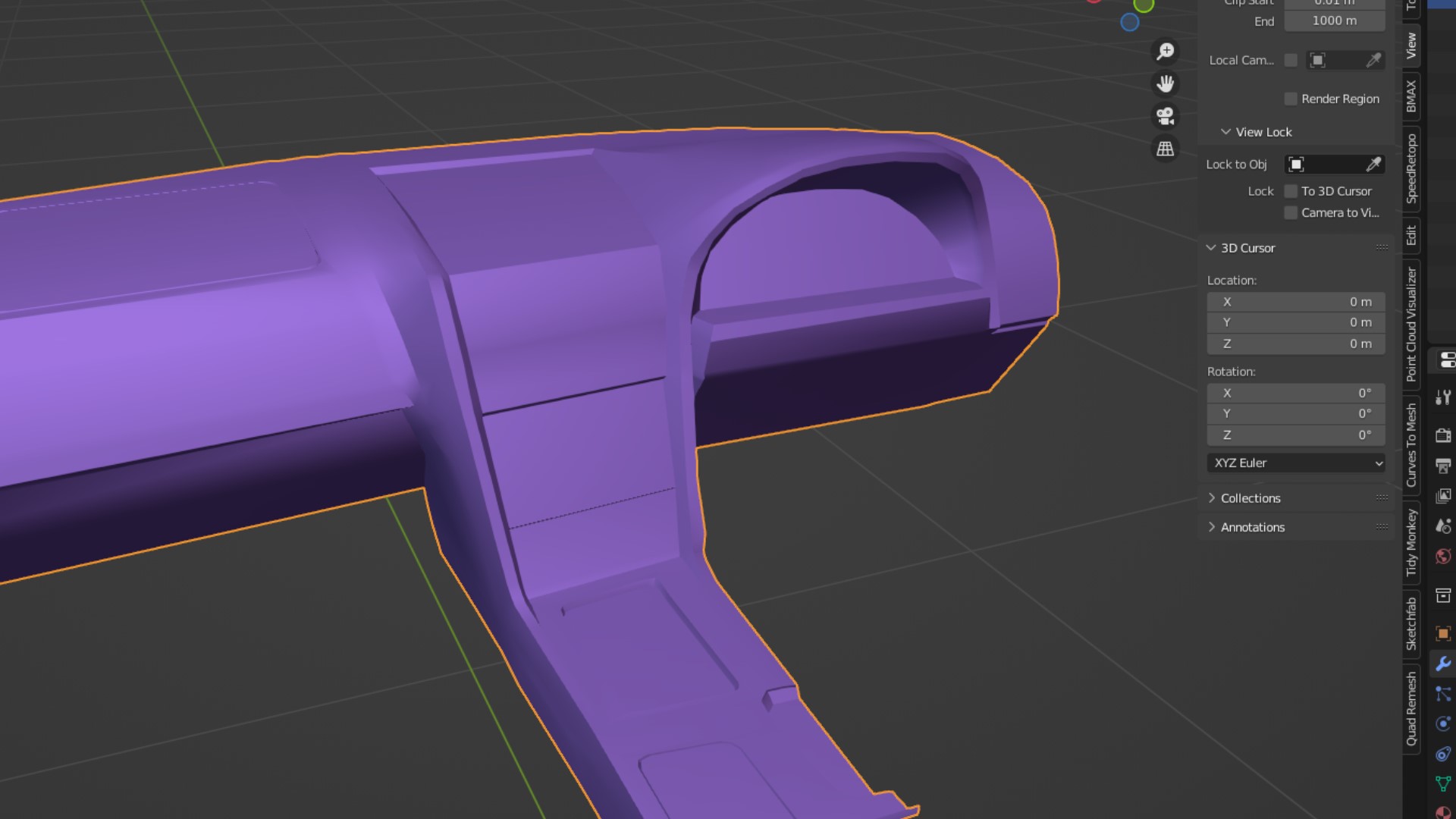Enable the Render Region checkbox
The width and height of the screenshot is (1456, 819).
tap(1291, 99)
